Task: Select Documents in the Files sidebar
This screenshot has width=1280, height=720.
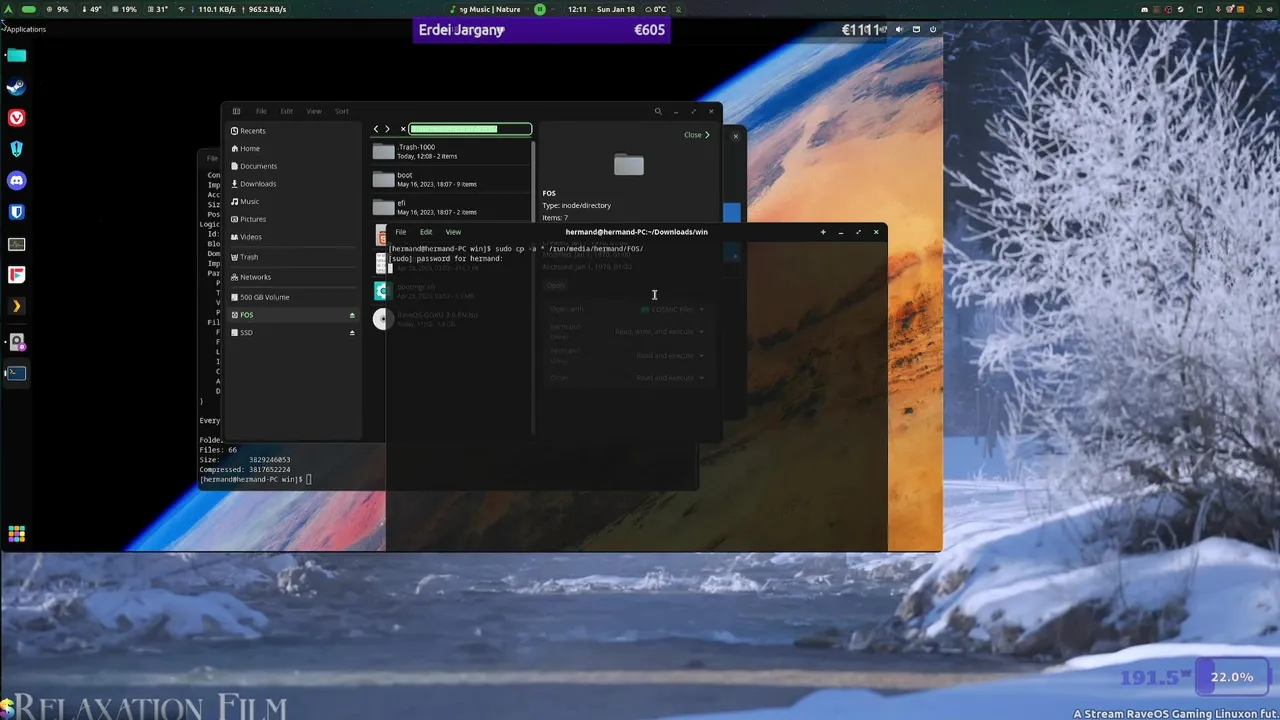Action: click(294, 166)
